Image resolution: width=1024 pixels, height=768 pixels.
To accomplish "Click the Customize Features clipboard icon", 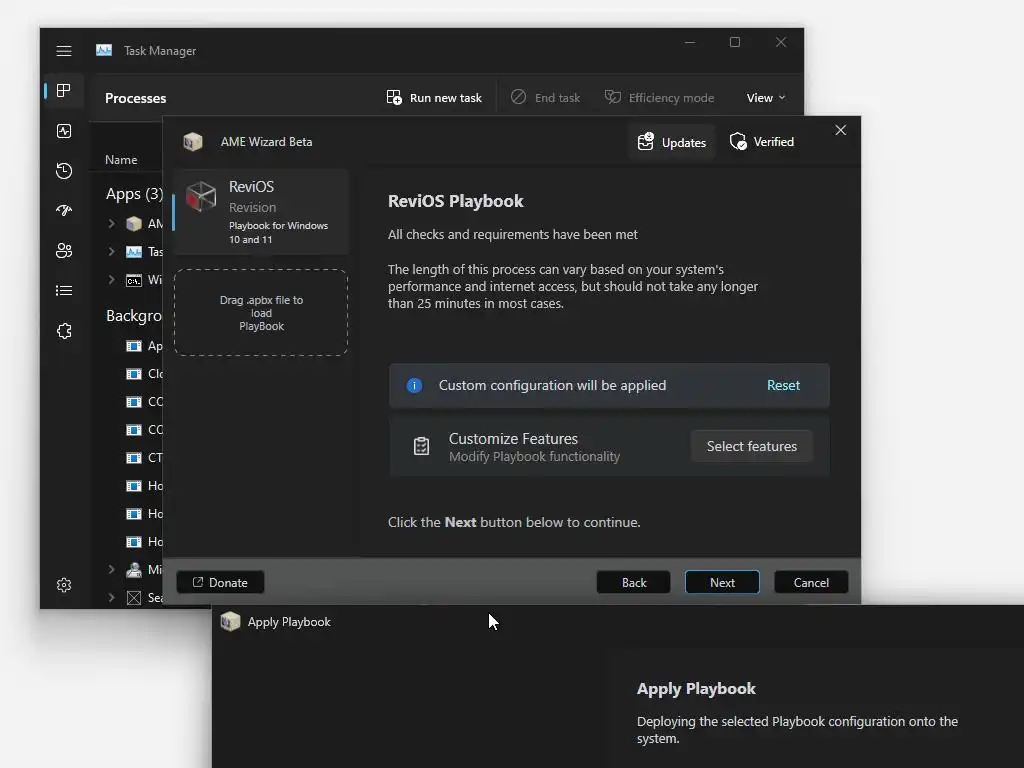I will pos(421,446).
